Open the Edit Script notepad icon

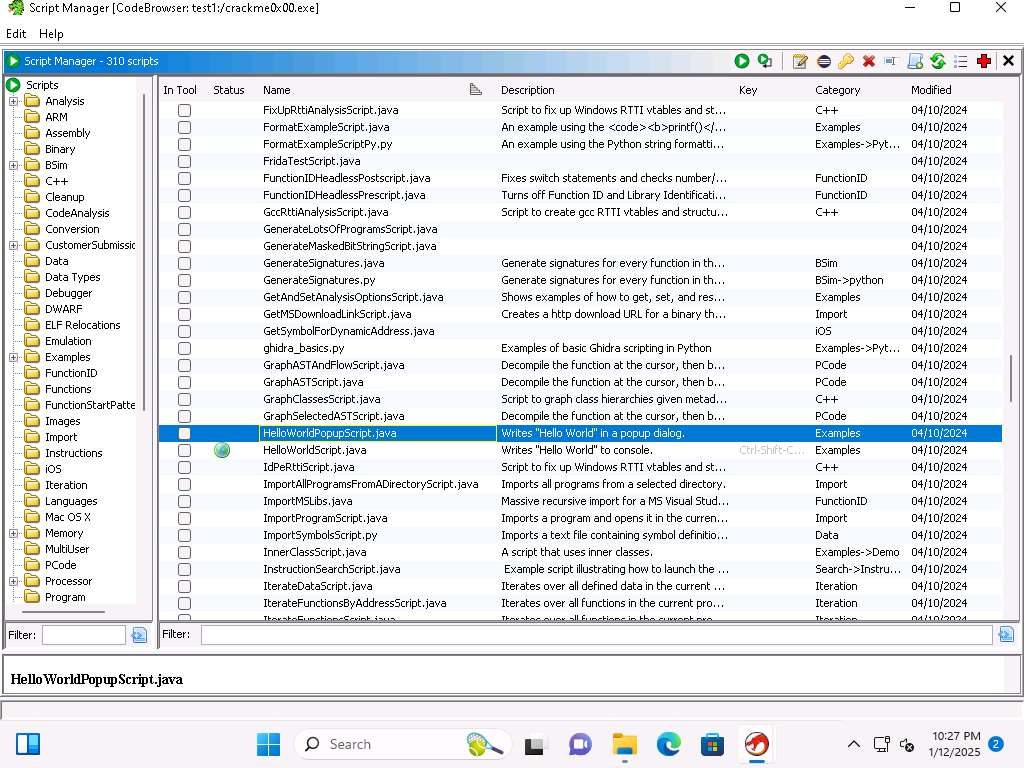pyautogui.click(x=800, y=61)
